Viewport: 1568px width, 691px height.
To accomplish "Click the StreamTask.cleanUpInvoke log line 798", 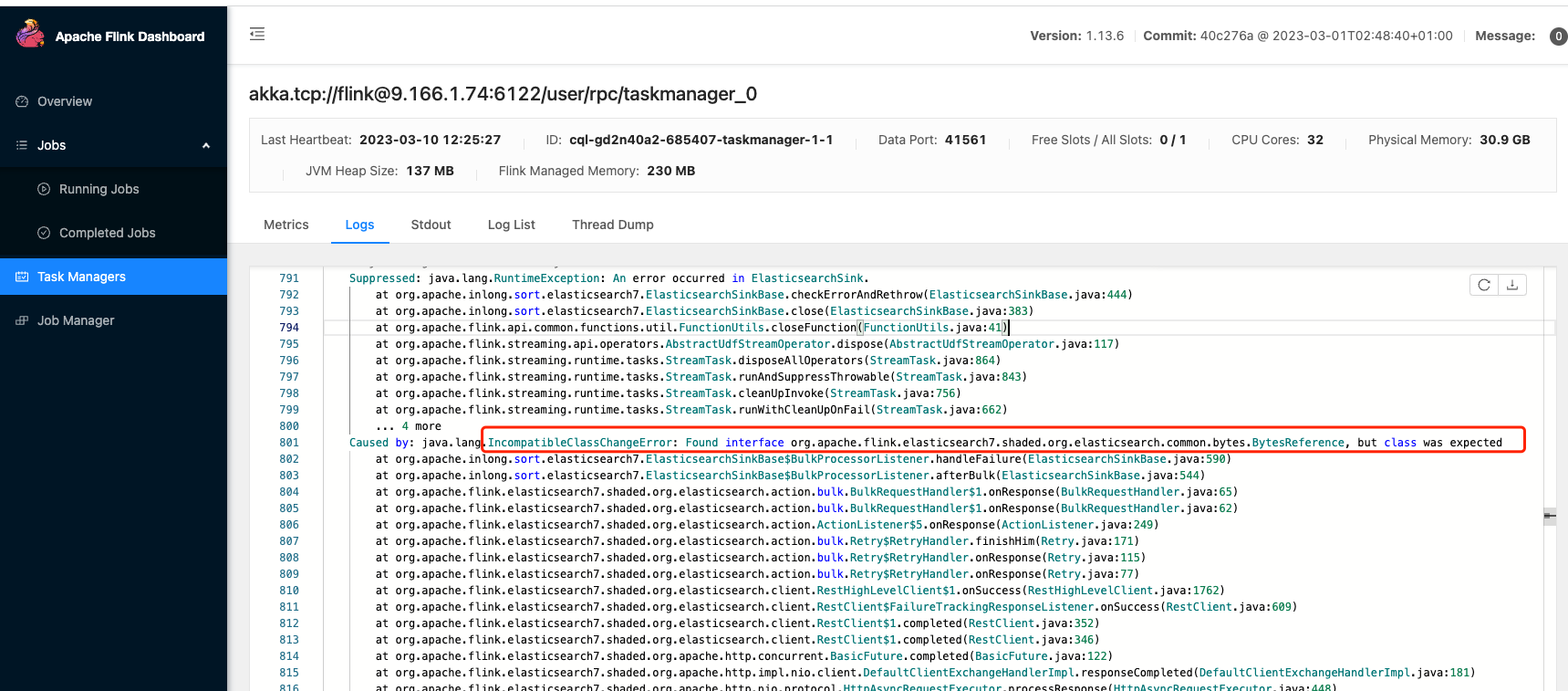I will [x=668, y=393].
